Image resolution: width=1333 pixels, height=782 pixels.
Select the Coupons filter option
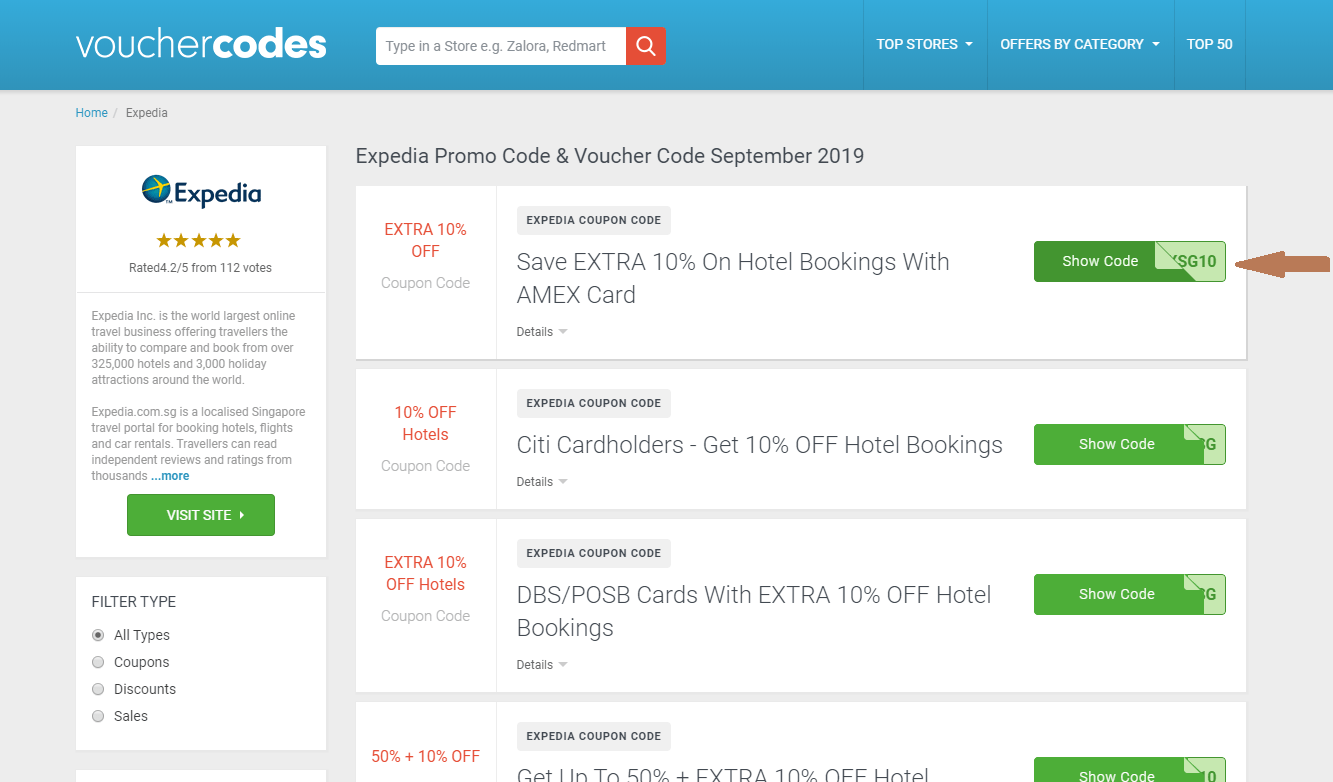tap(97, 662)
